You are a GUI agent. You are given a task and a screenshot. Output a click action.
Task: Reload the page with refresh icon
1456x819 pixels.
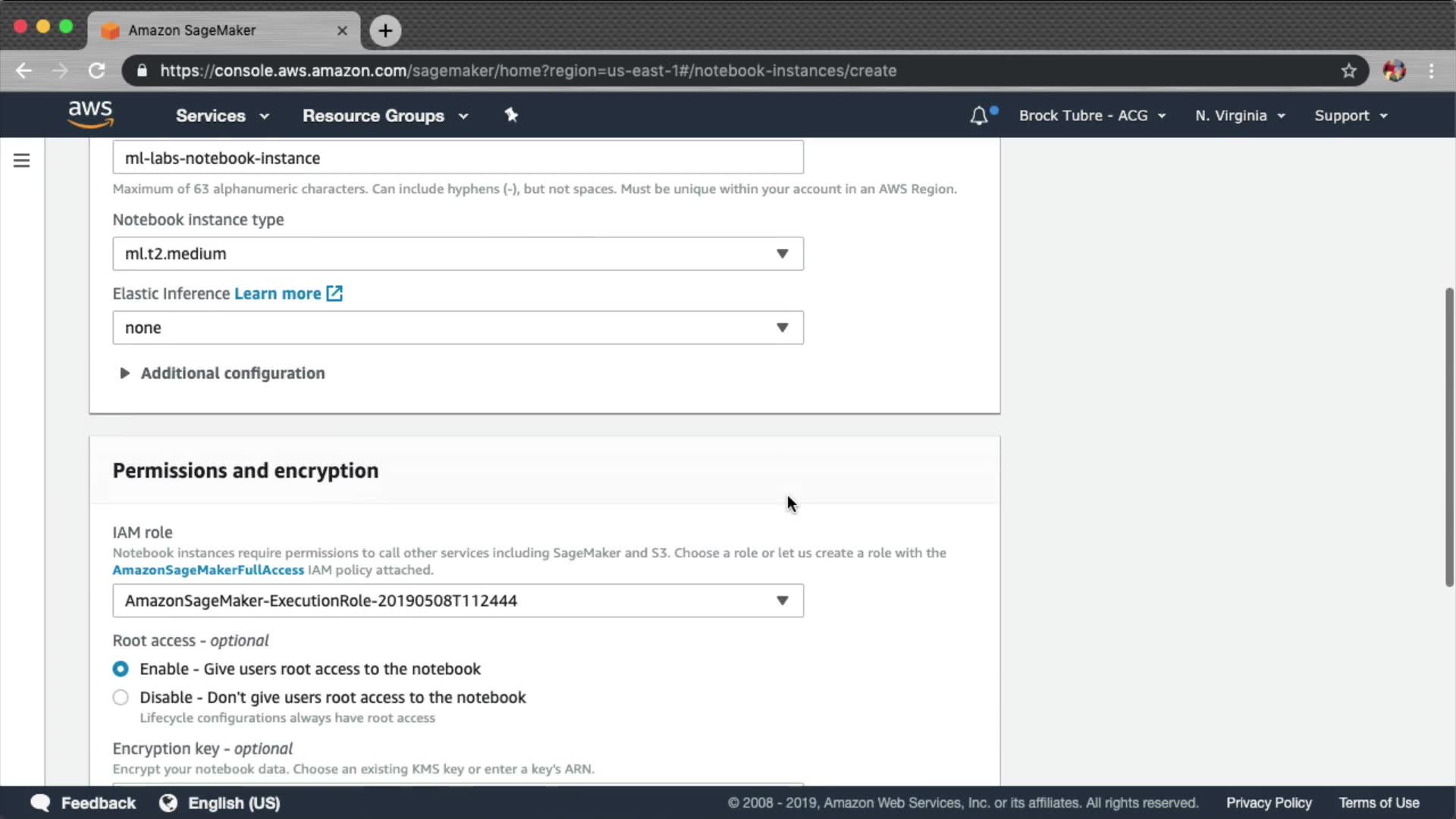(x=96, y=71)
